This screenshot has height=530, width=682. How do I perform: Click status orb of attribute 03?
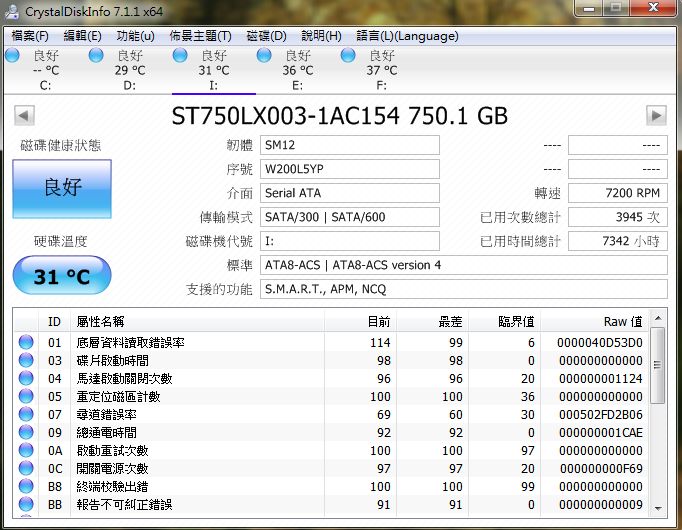[26, 360]
